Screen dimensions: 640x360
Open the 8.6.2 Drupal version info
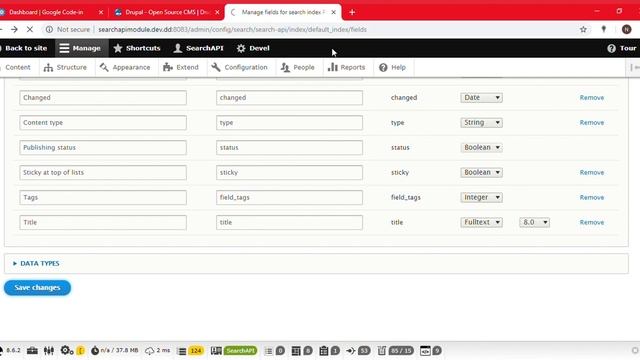11,350
